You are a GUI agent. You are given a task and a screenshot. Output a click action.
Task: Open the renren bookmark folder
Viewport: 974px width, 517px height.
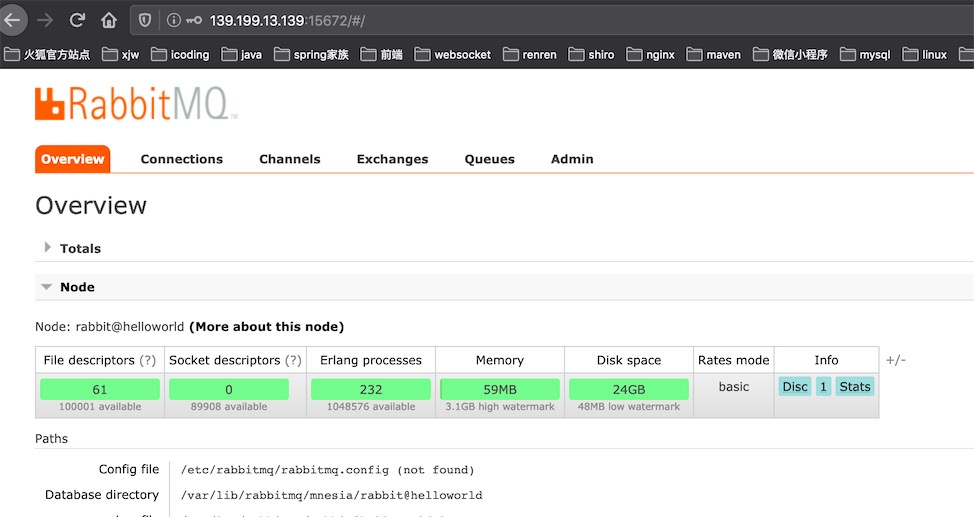point(530,55)
